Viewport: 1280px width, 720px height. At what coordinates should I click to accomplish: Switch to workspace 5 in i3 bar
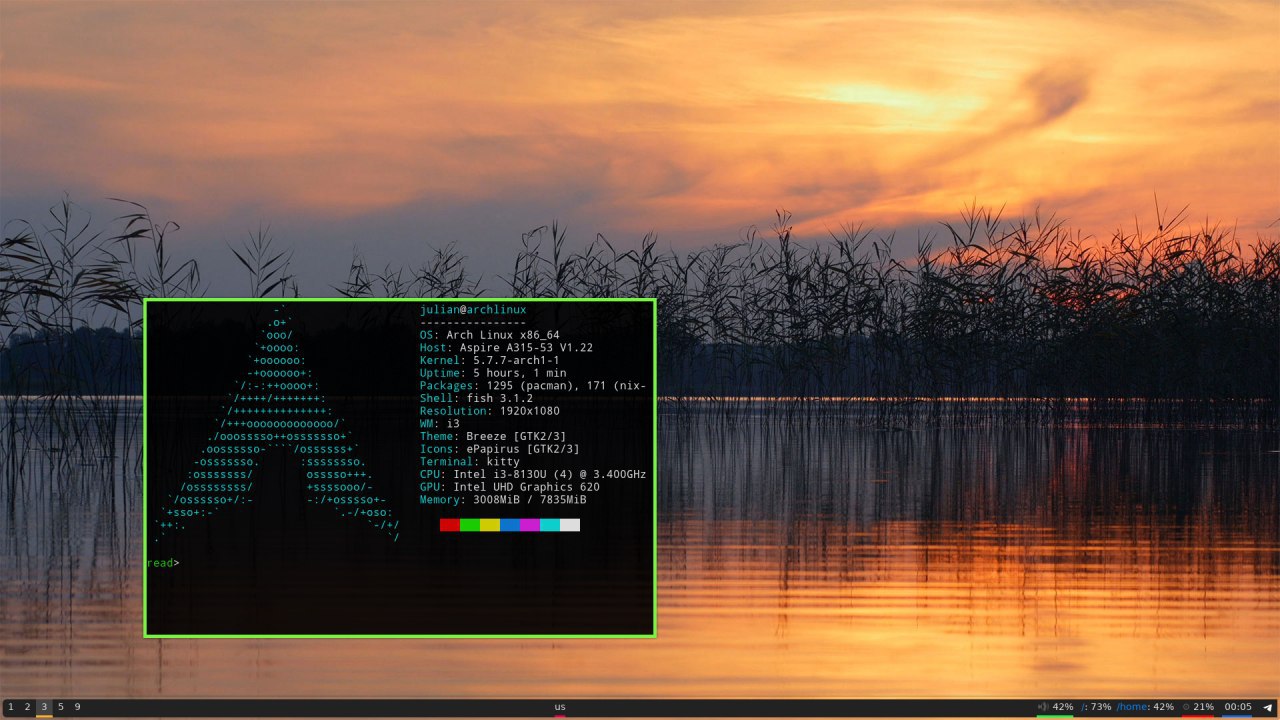[x=60, y=707]
